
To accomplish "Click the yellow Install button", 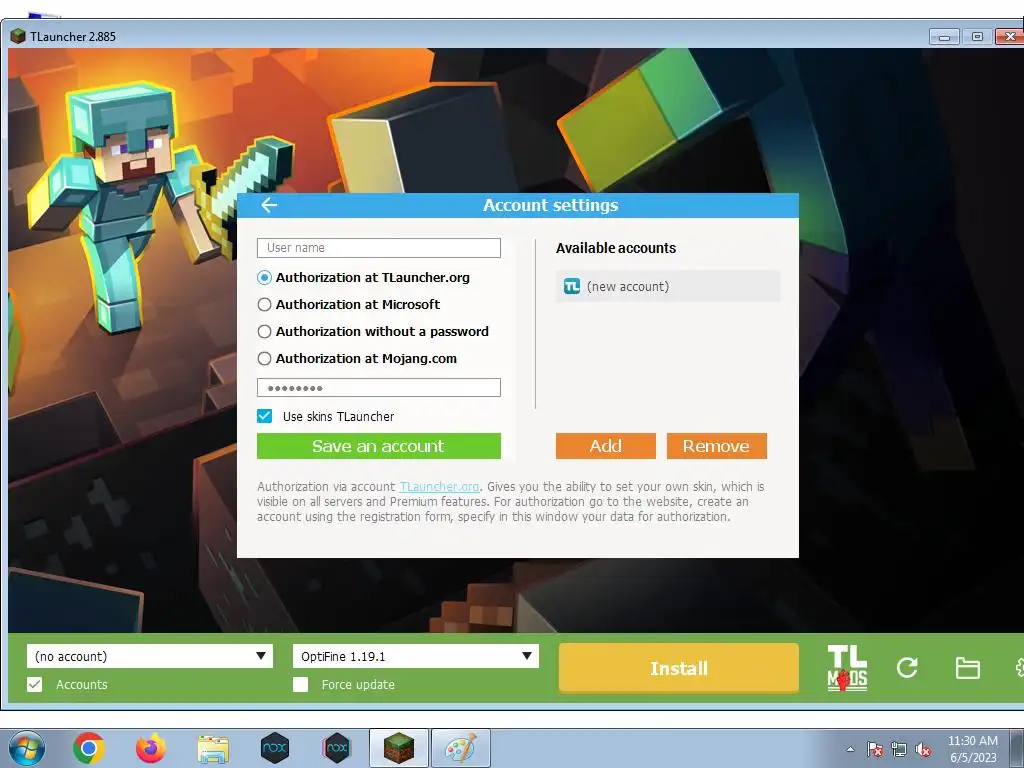I will click(679, 668).
